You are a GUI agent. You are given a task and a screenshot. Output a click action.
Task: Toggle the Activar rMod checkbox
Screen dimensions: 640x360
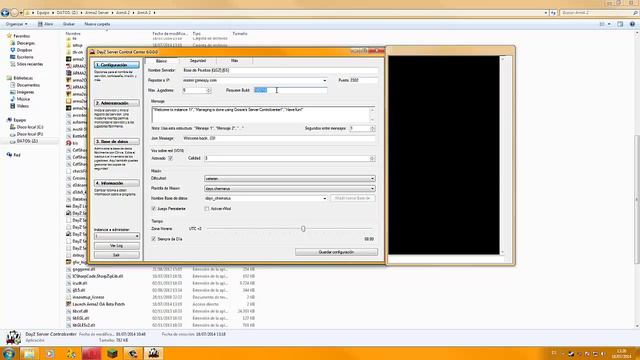207,209
